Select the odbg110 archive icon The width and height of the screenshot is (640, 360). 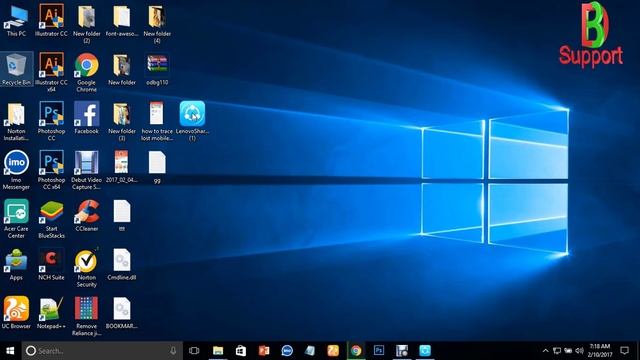157,69
